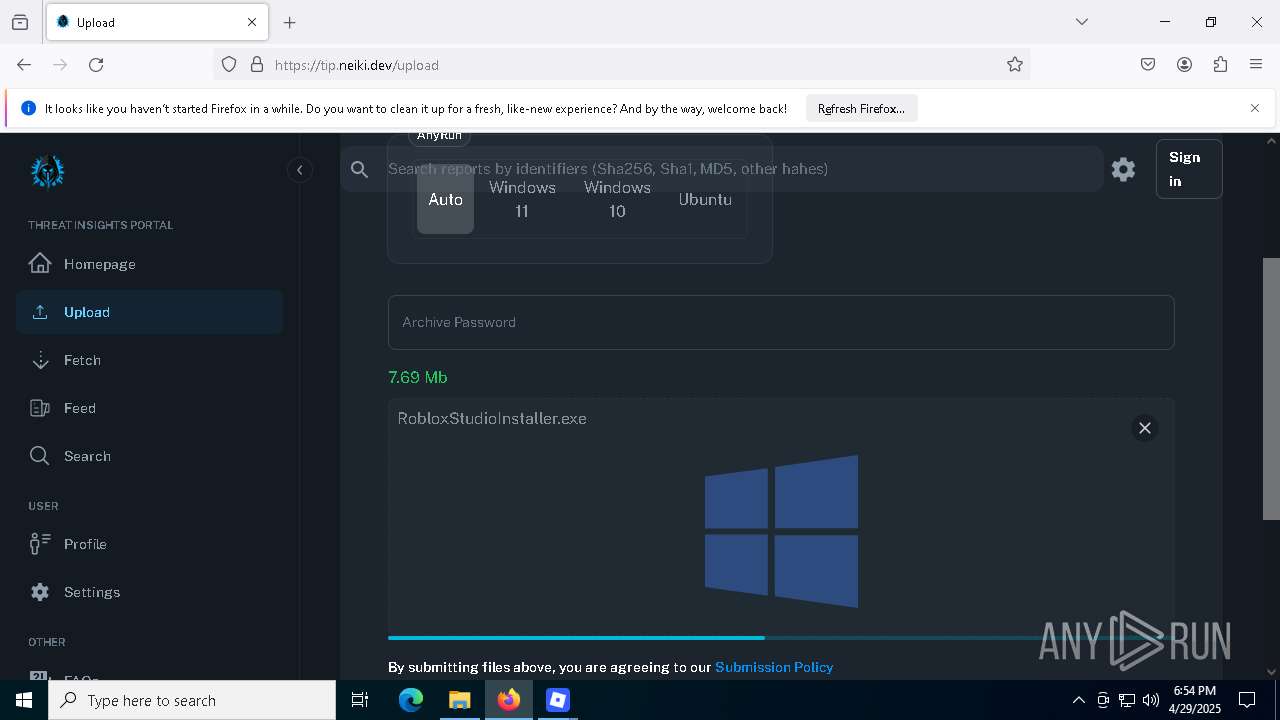
Task: Open the Windows Start menu
Action: [24, 700]
